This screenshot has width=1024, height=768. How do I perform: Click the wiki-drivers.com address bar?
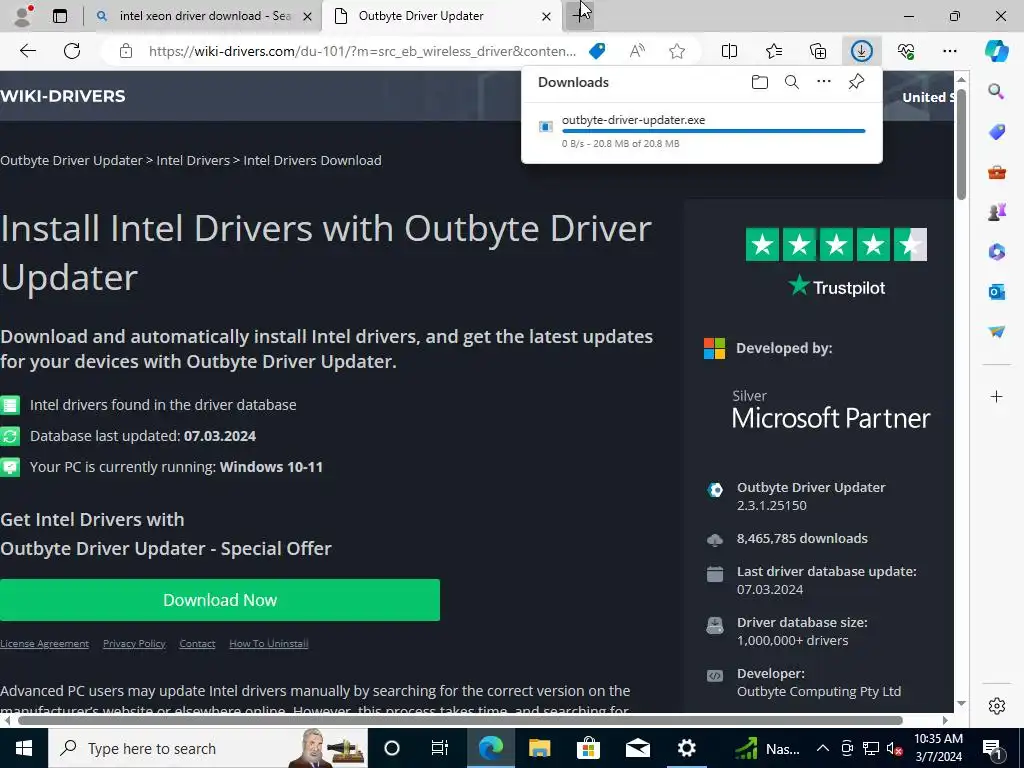pos(362,52)
